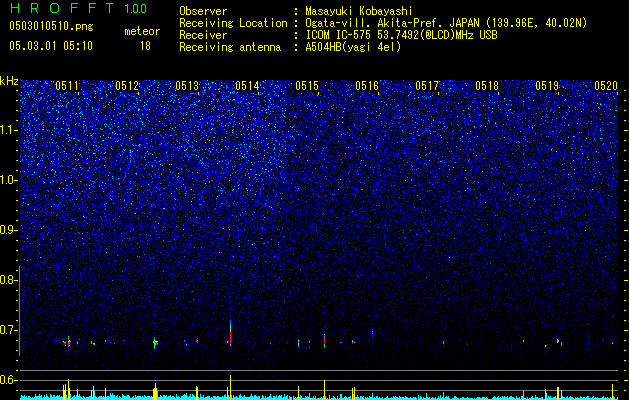629x400 pixels.
Task: Click the red echo streak after 0515
Action: click(325, 339)
